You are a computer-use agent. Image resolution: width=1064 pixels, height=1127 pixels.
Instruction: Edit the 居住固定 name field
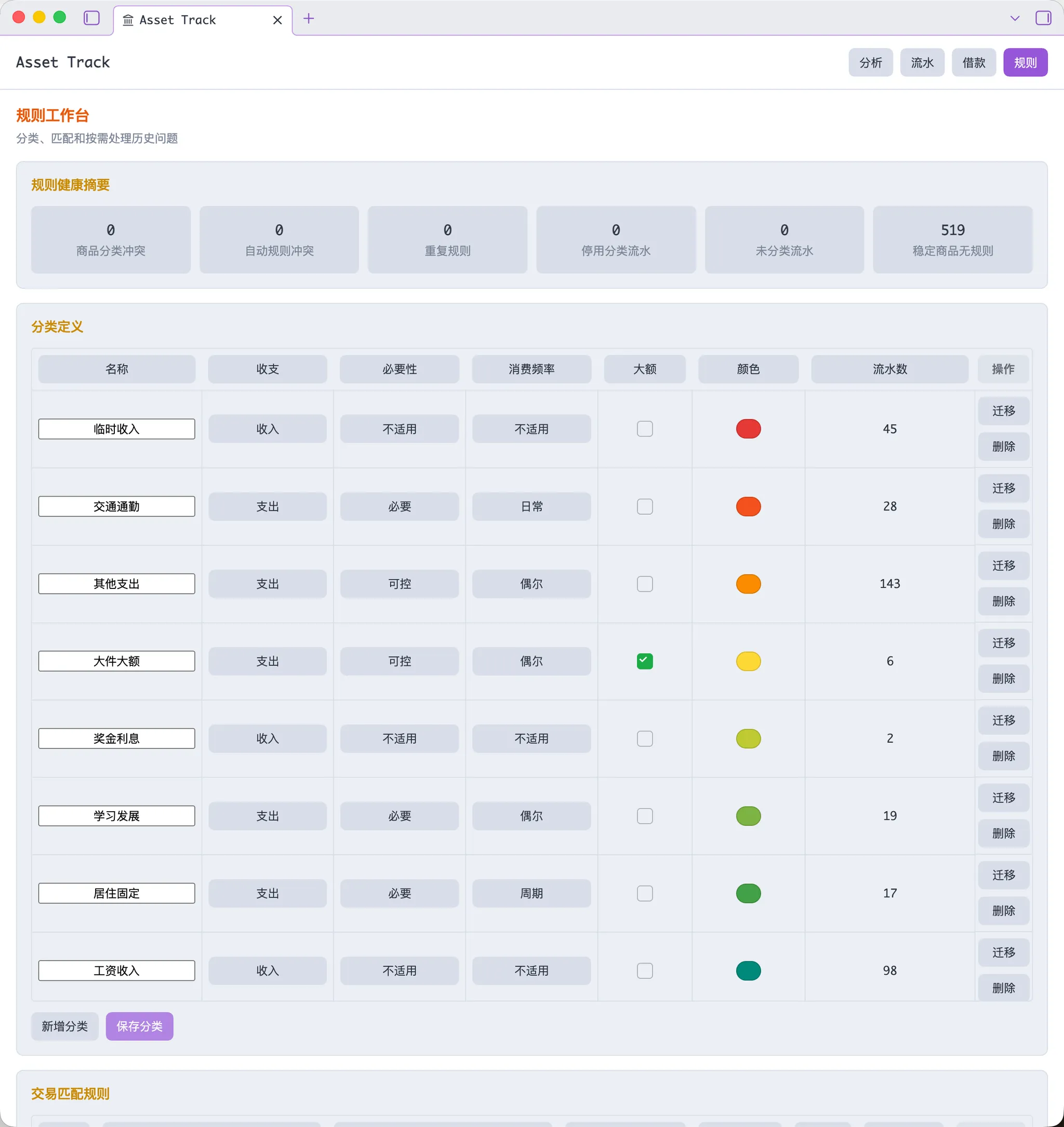116,893
